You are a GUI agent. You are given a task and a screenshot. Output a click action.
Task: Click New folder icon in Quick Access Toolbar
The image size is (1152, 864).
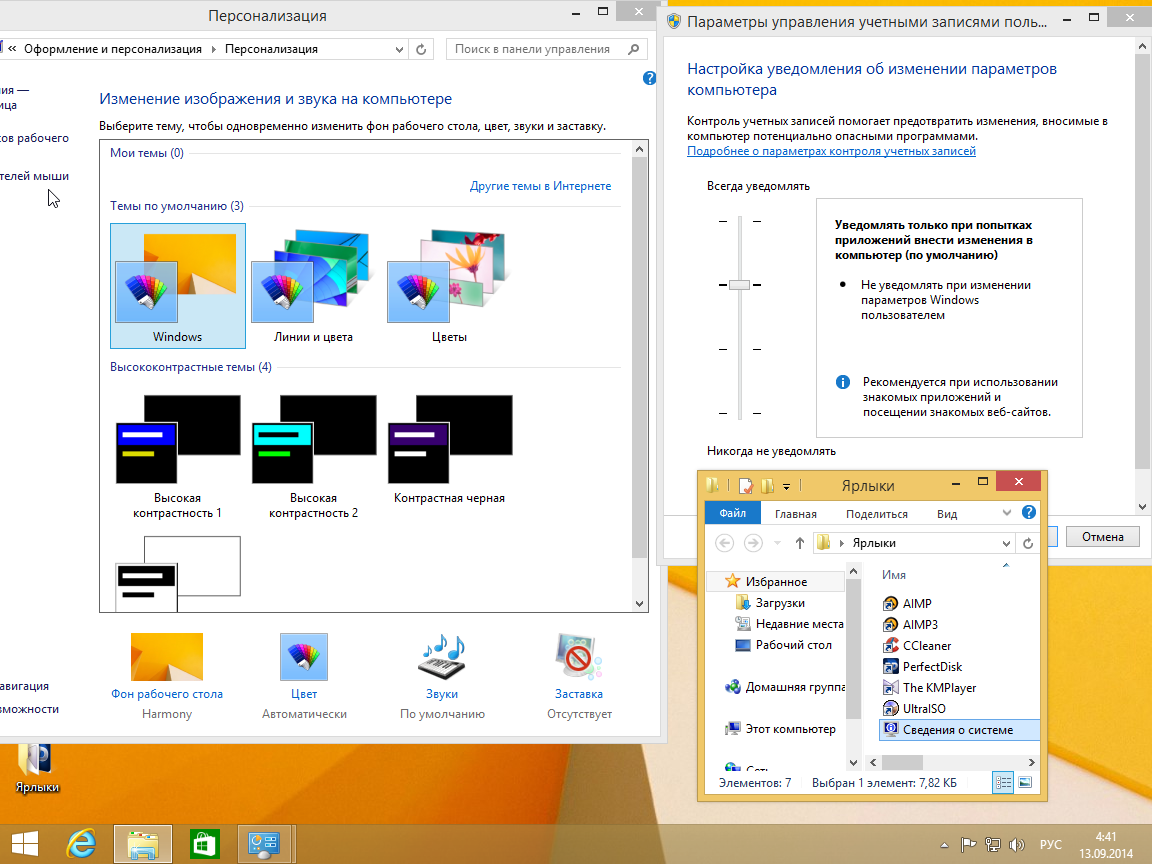tap(768, 485)
